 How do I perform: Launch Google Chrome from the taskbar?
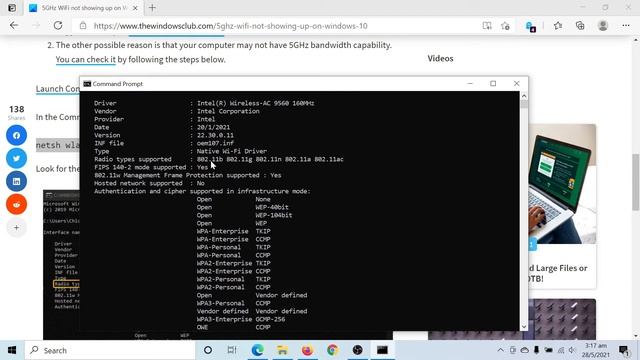(x=332, y=350)
